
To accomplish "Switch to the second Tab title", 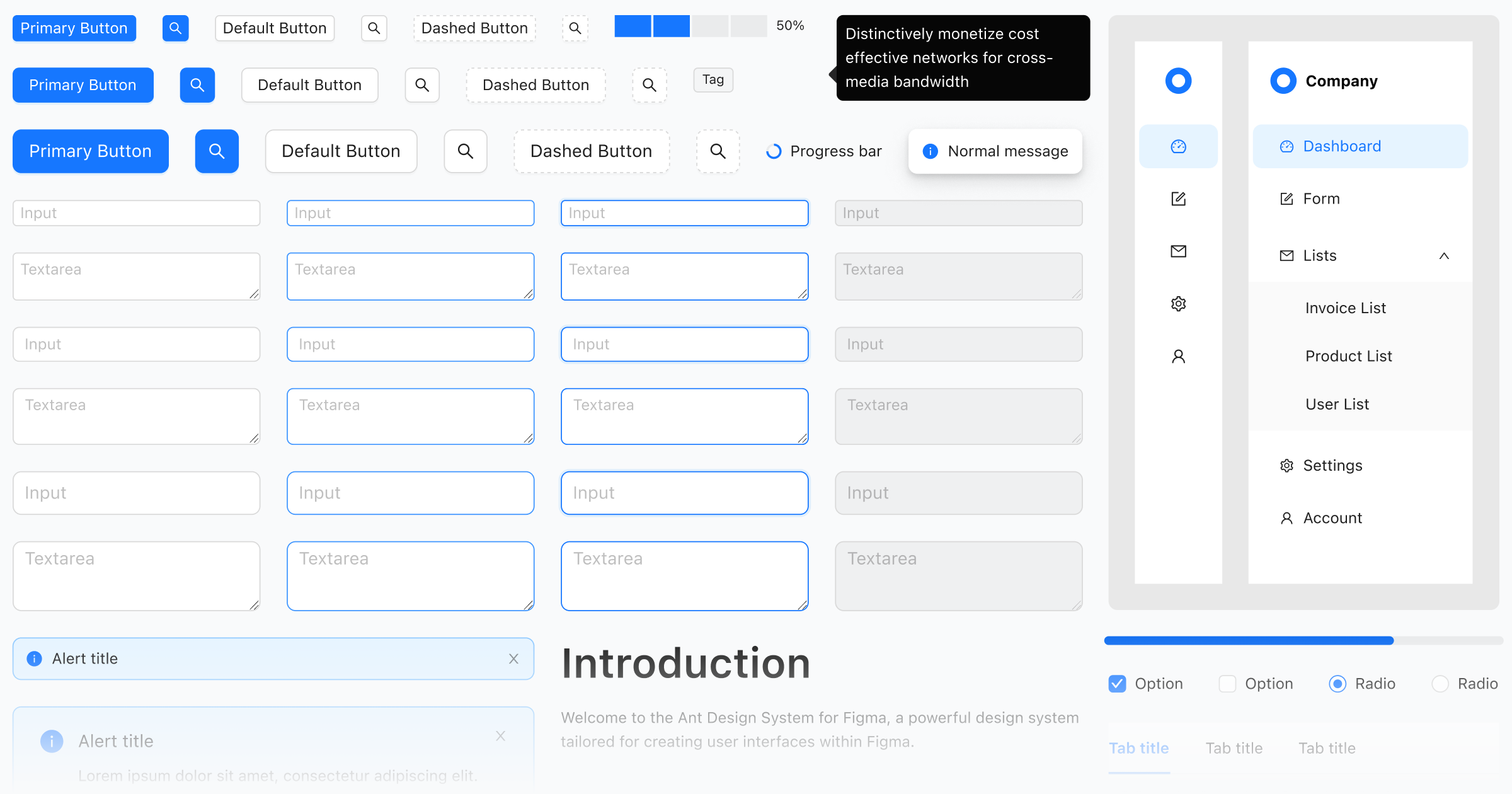I will (1234, 748).
